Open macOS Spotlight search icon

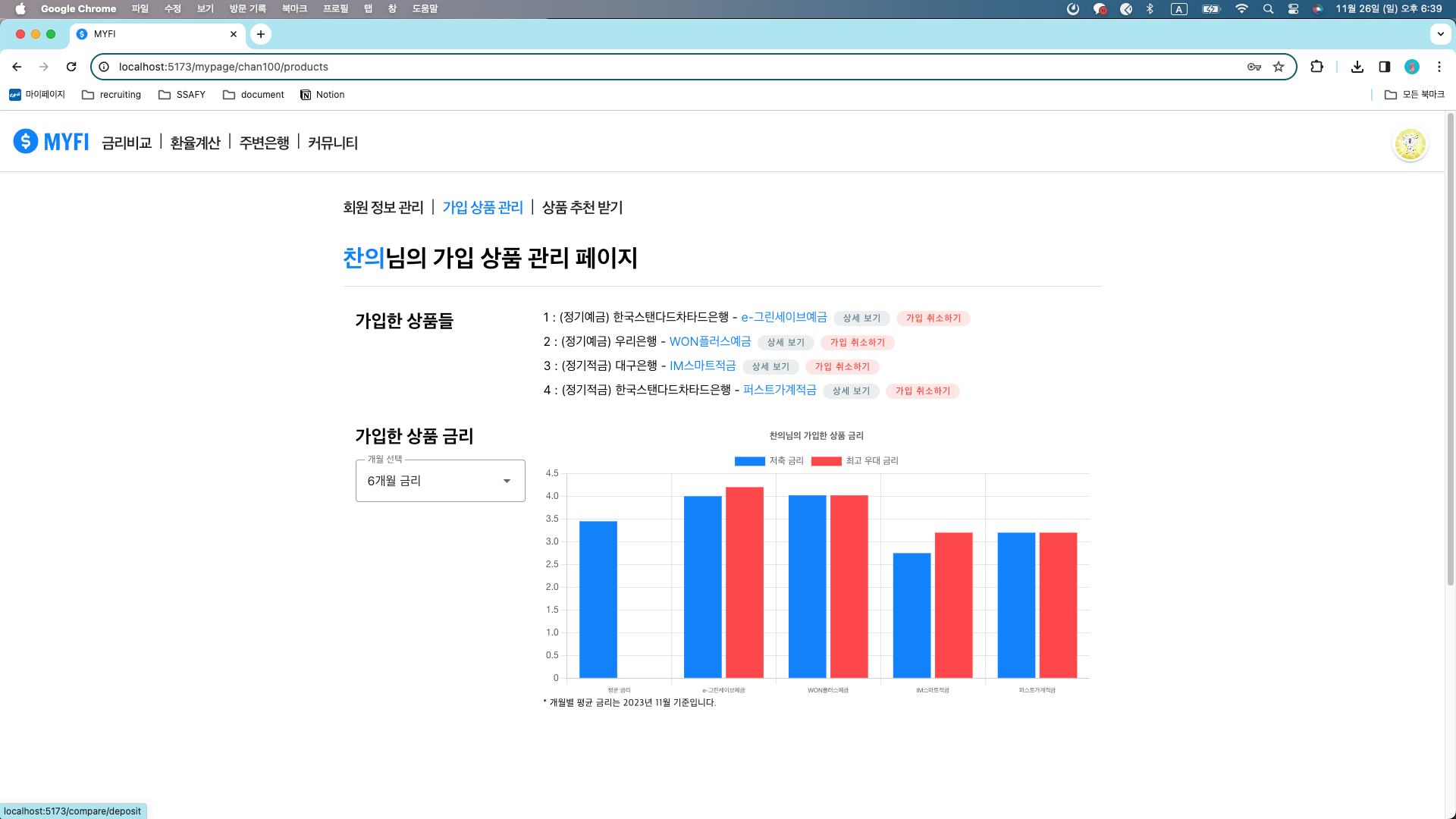pyautogui.click(x=1268, y=9)
